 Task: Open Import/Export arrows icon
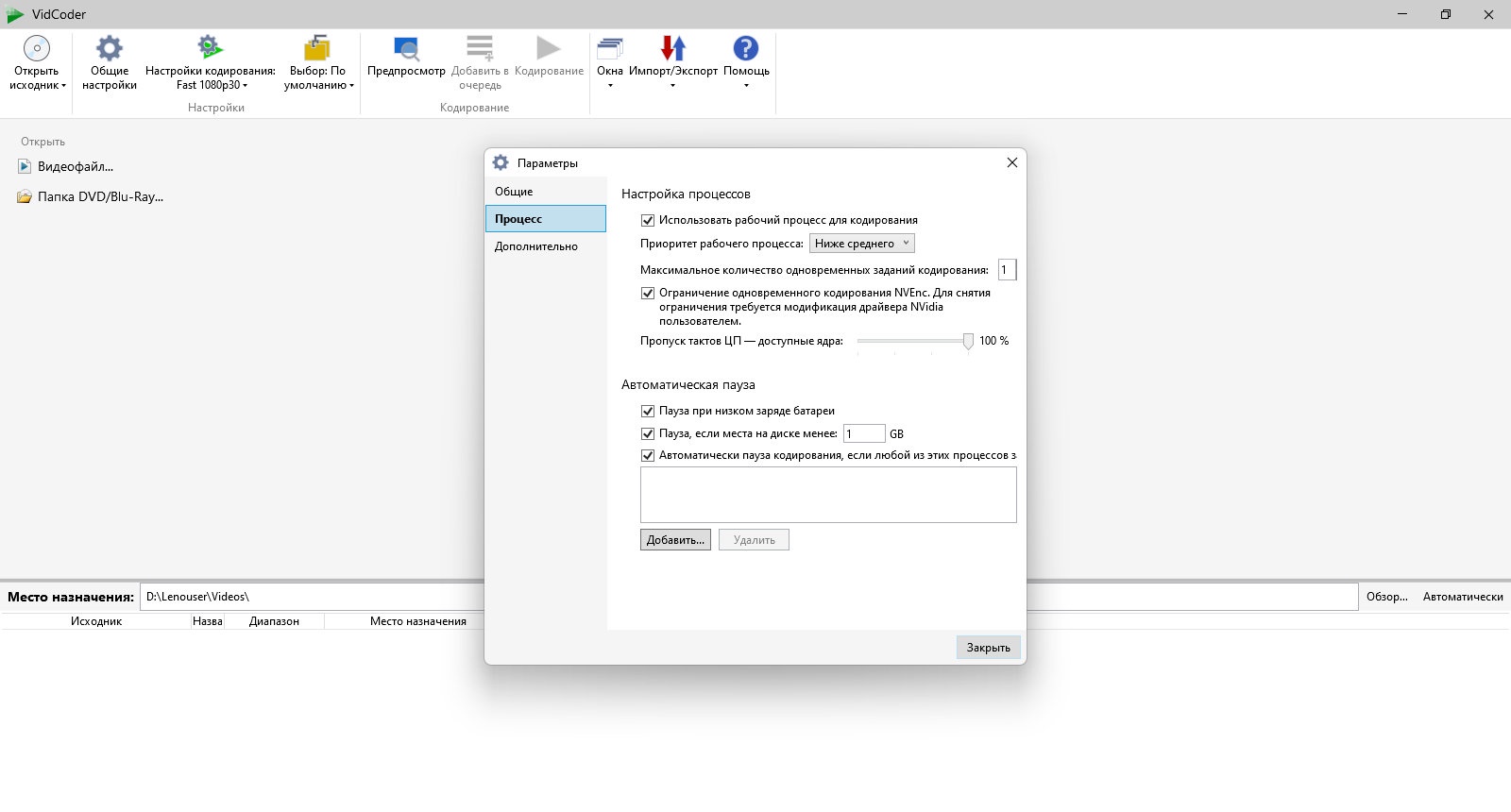click(x=673, y=48)
